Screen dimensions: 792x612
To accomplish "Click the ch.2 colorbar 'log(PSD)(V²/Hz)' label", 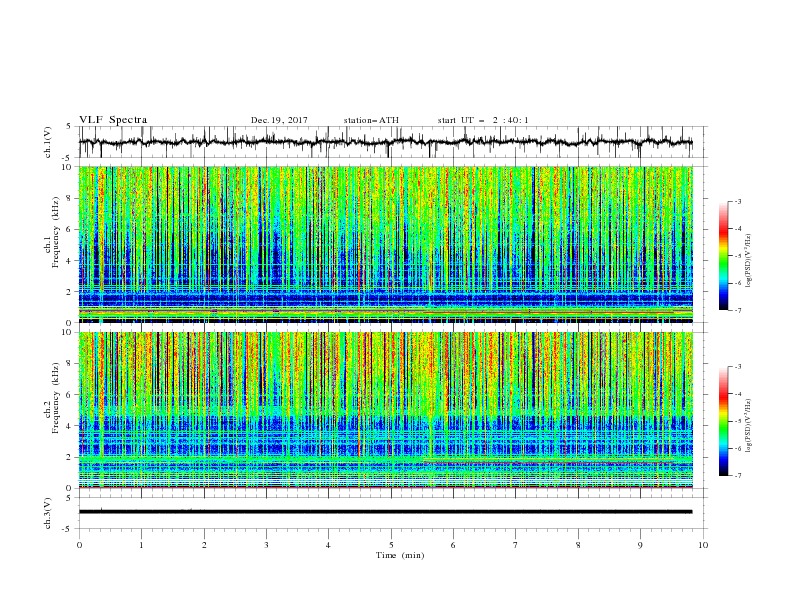I will point(748,426).
